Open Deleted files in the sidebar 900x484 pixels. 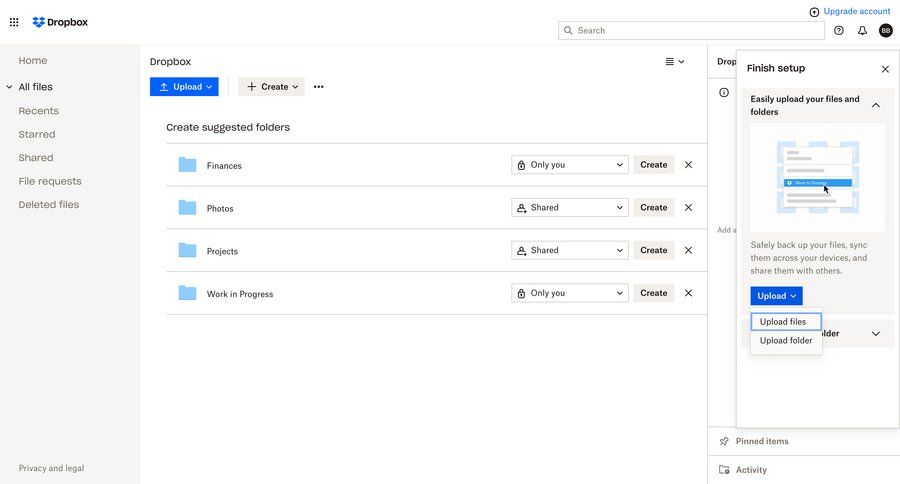(x=49, y=205)
